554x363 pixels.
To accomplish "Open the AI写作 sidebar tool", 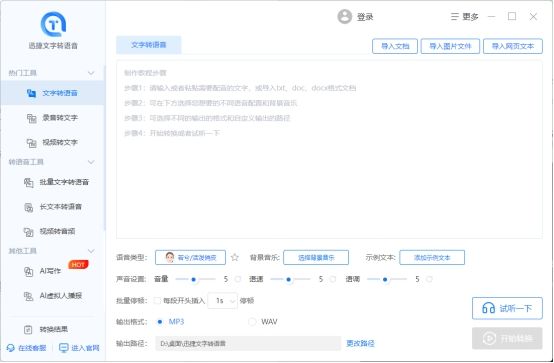I will [x=52, y=271].
